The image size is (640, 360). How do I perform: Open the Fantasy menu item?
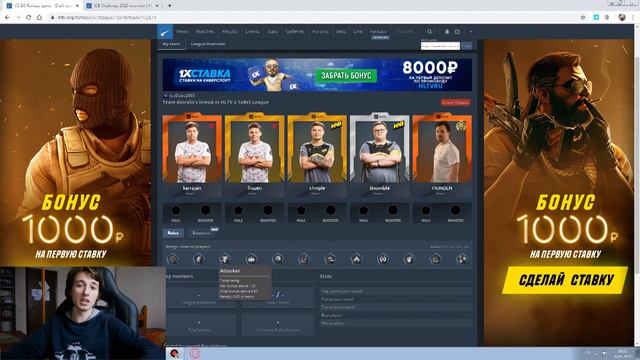click(x=378, y=31)
